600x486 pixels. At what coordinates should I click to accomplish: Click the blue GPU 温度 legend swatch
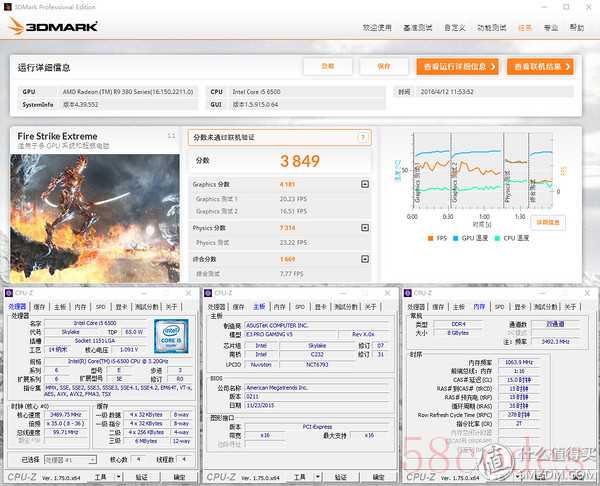click(x=455, y=238)
